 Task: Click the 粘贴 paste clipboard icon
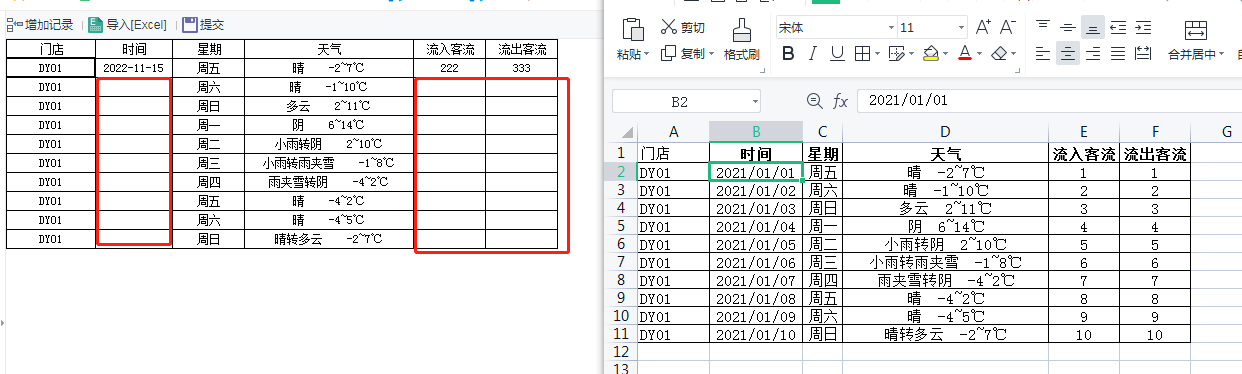633,29
